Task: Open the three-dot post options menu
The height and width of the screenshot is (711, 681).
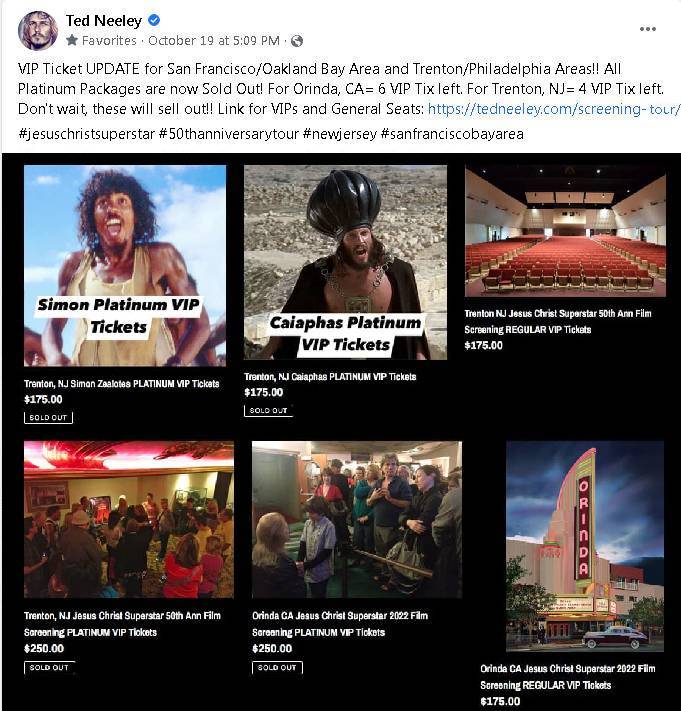Action: (647, 29)
